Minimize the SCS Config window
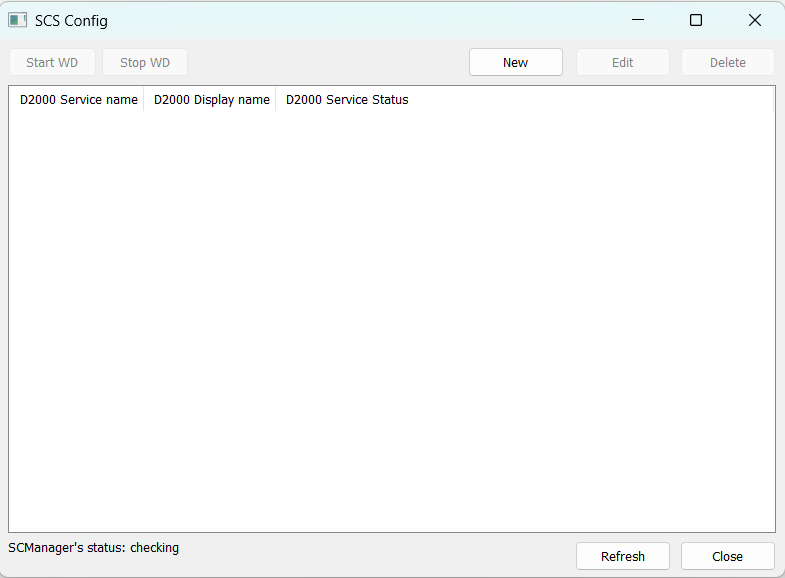 pos(637,20)
